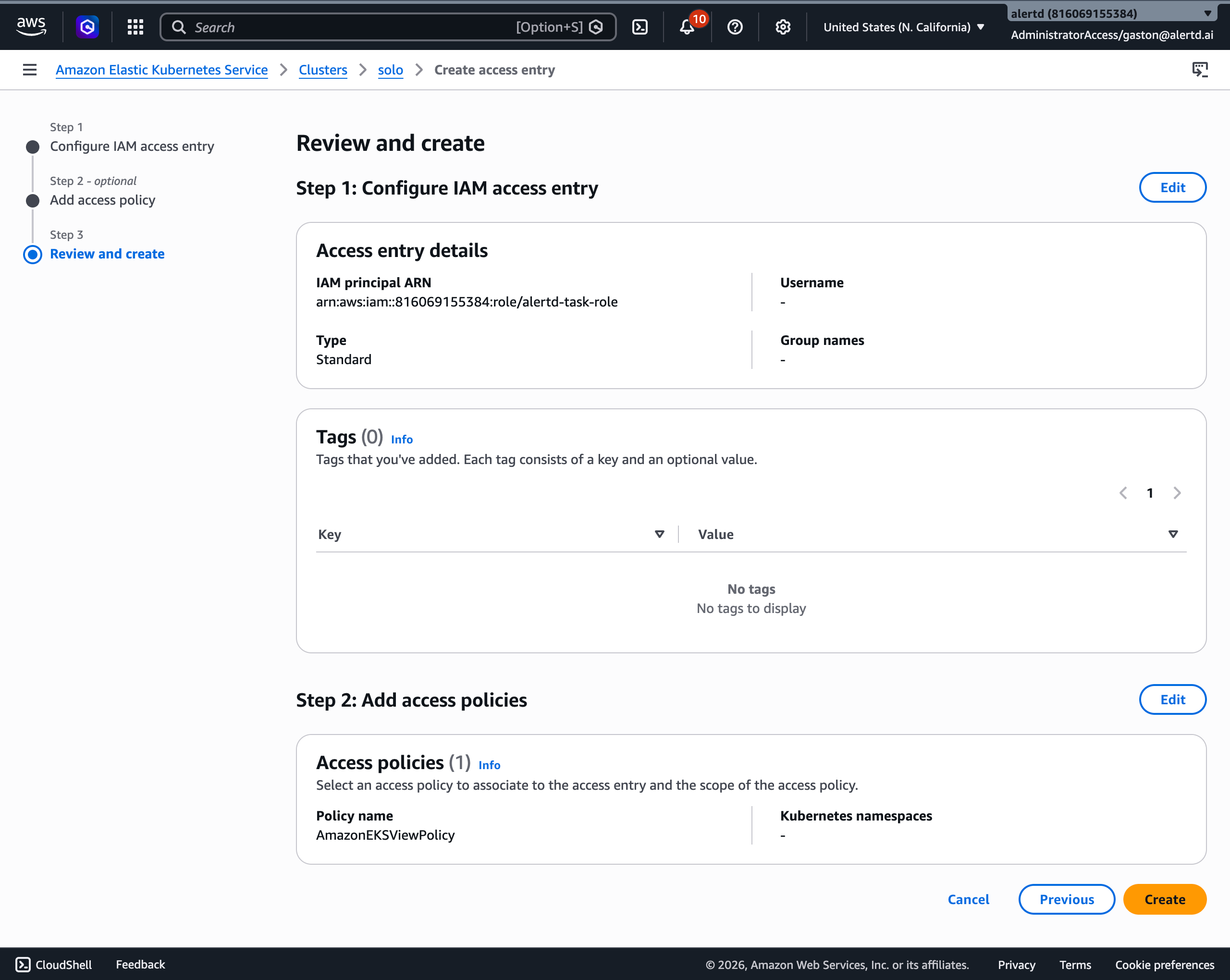Open the Privacy footer link
This screenshot has width=1230, height=980.
pos(1016,964)
